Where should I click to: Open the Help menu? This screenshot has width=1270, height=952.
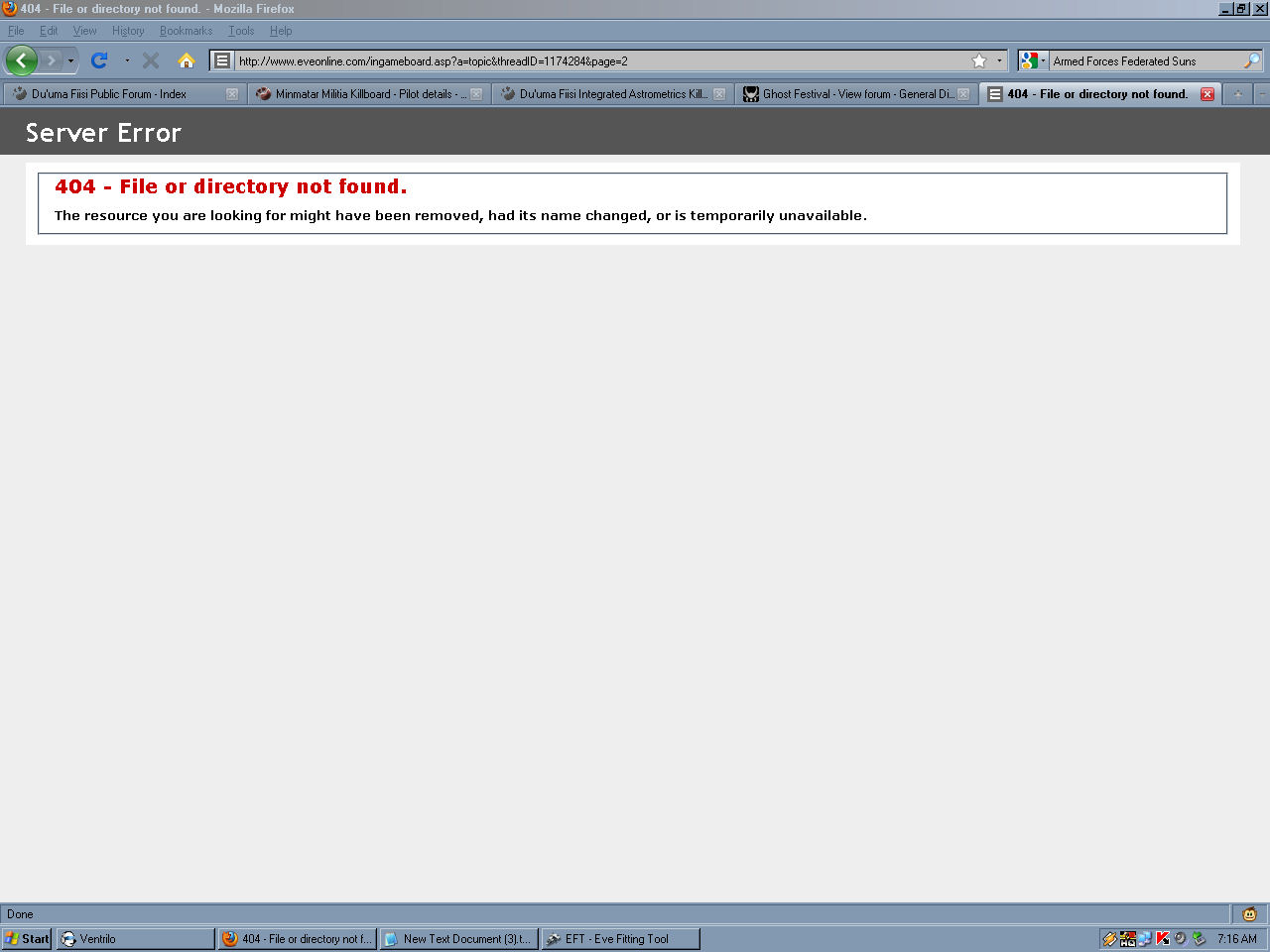pyautogui.click(x=281, y=31)
